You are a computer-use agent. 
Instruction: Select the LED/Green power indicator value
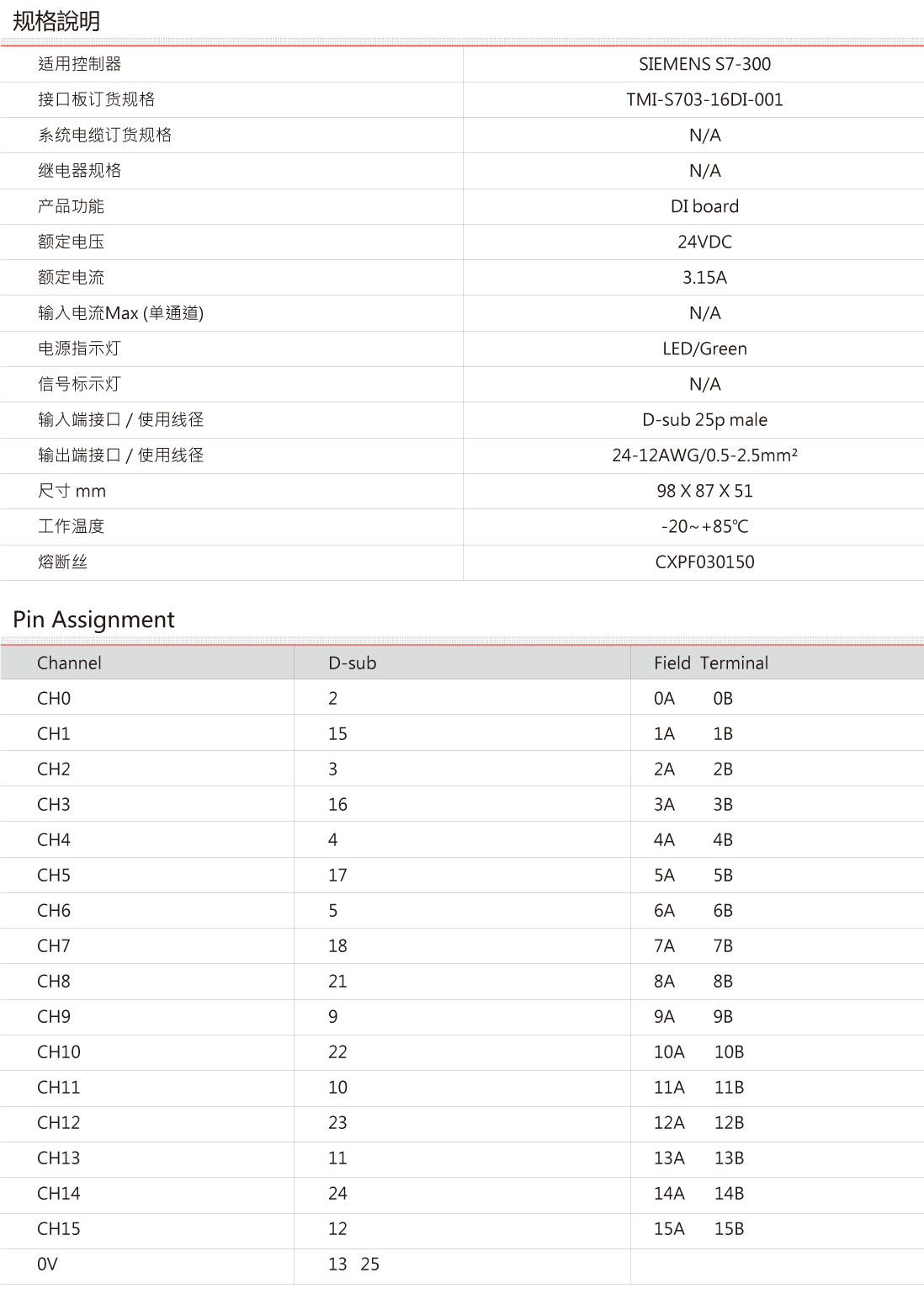click(704, 349)
